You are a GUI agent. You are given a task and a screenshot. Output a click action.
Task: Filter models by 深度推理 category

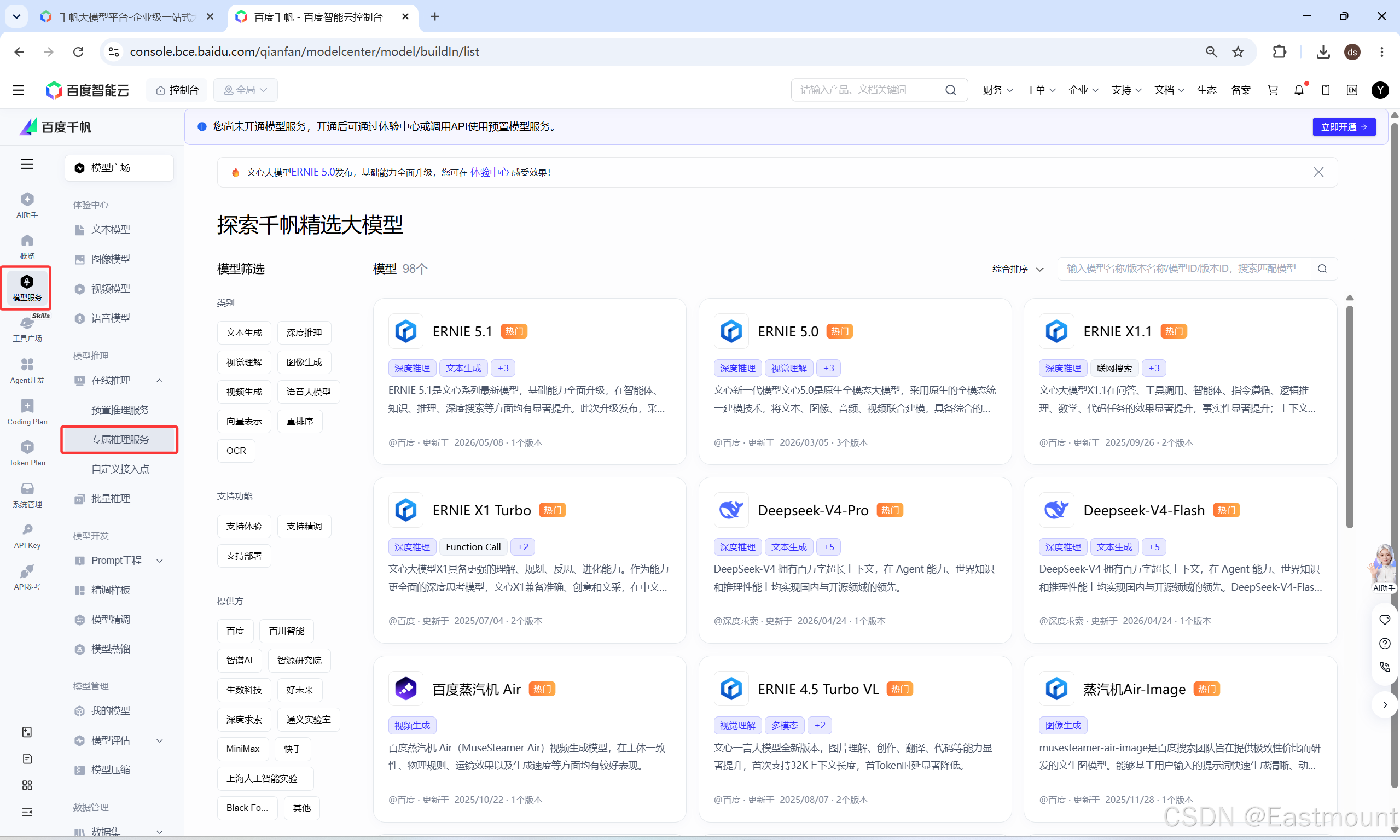click(x=304, y=333)
